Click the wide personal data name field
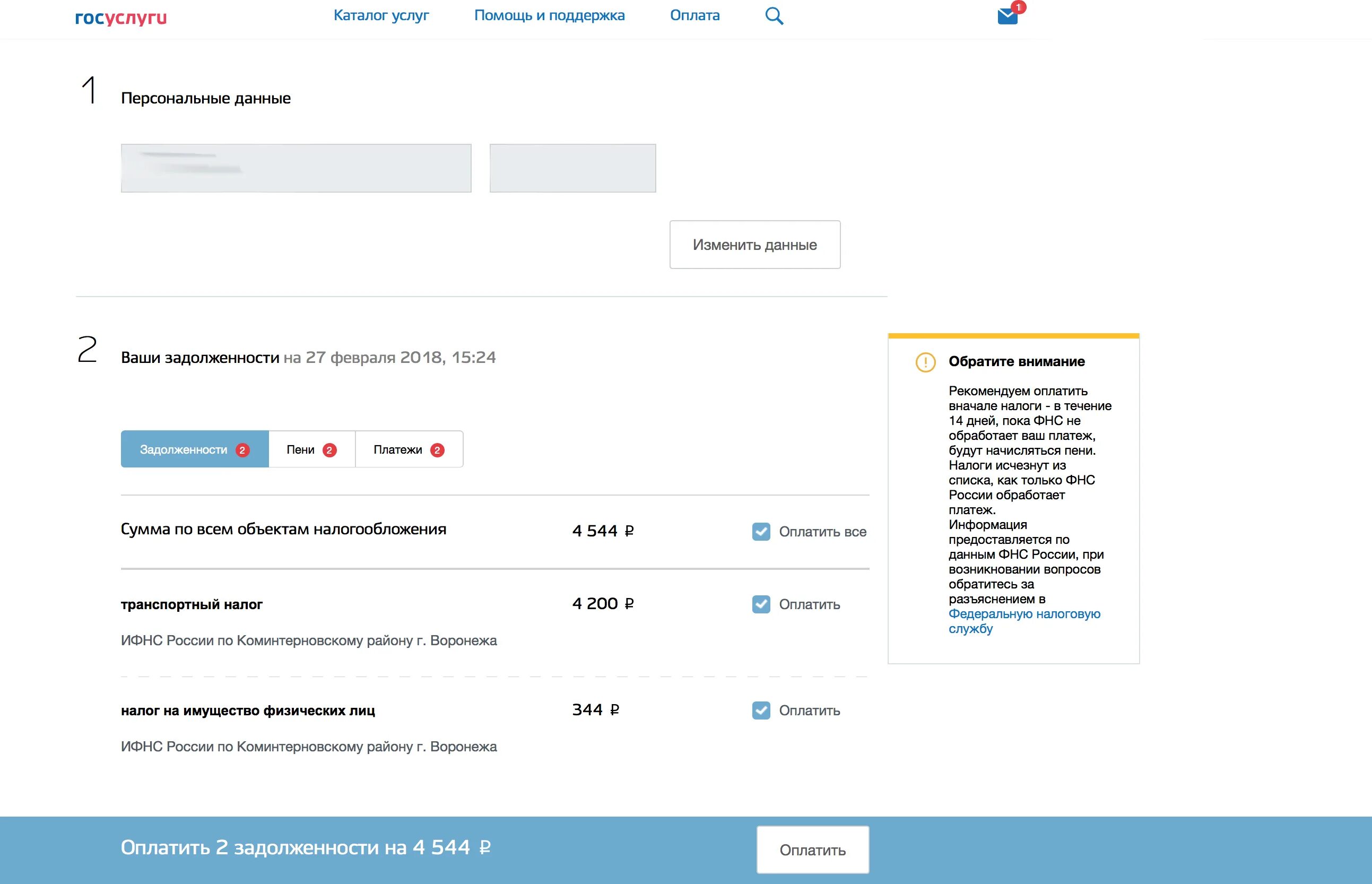1372x884 pixels. coord(296,168)
